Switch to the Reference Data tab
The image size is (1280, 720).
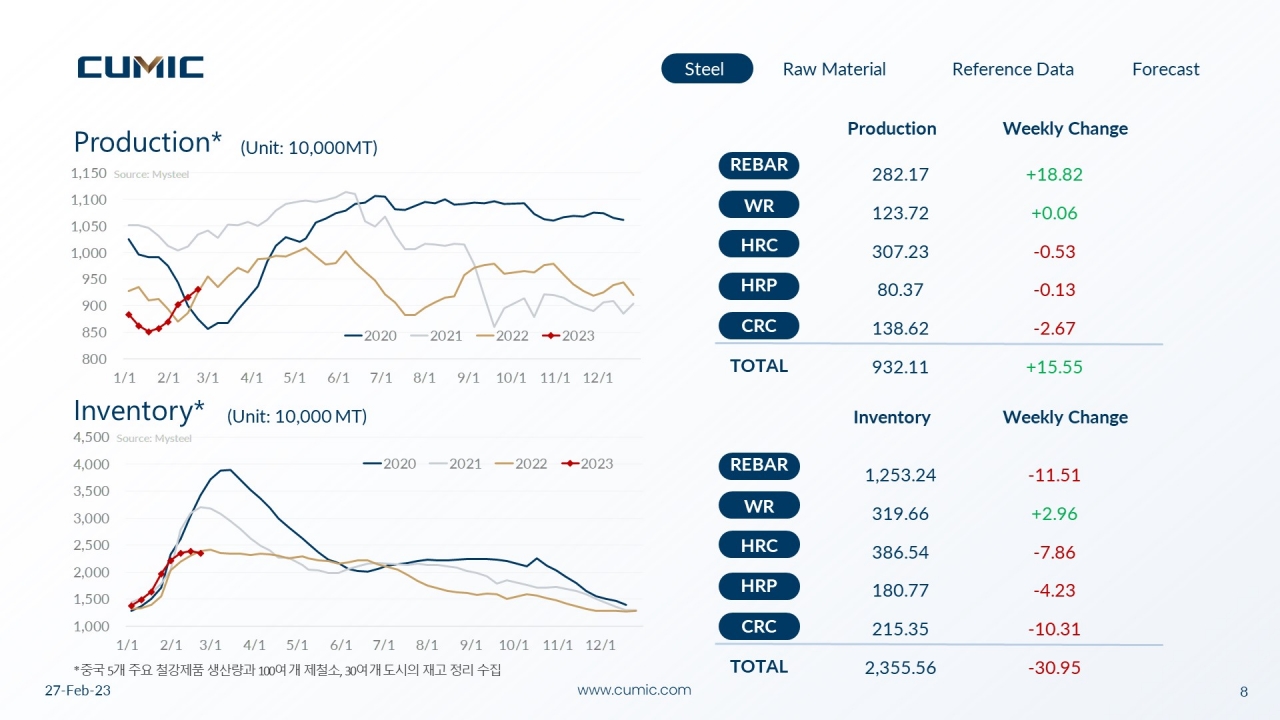coord(1013,69)
